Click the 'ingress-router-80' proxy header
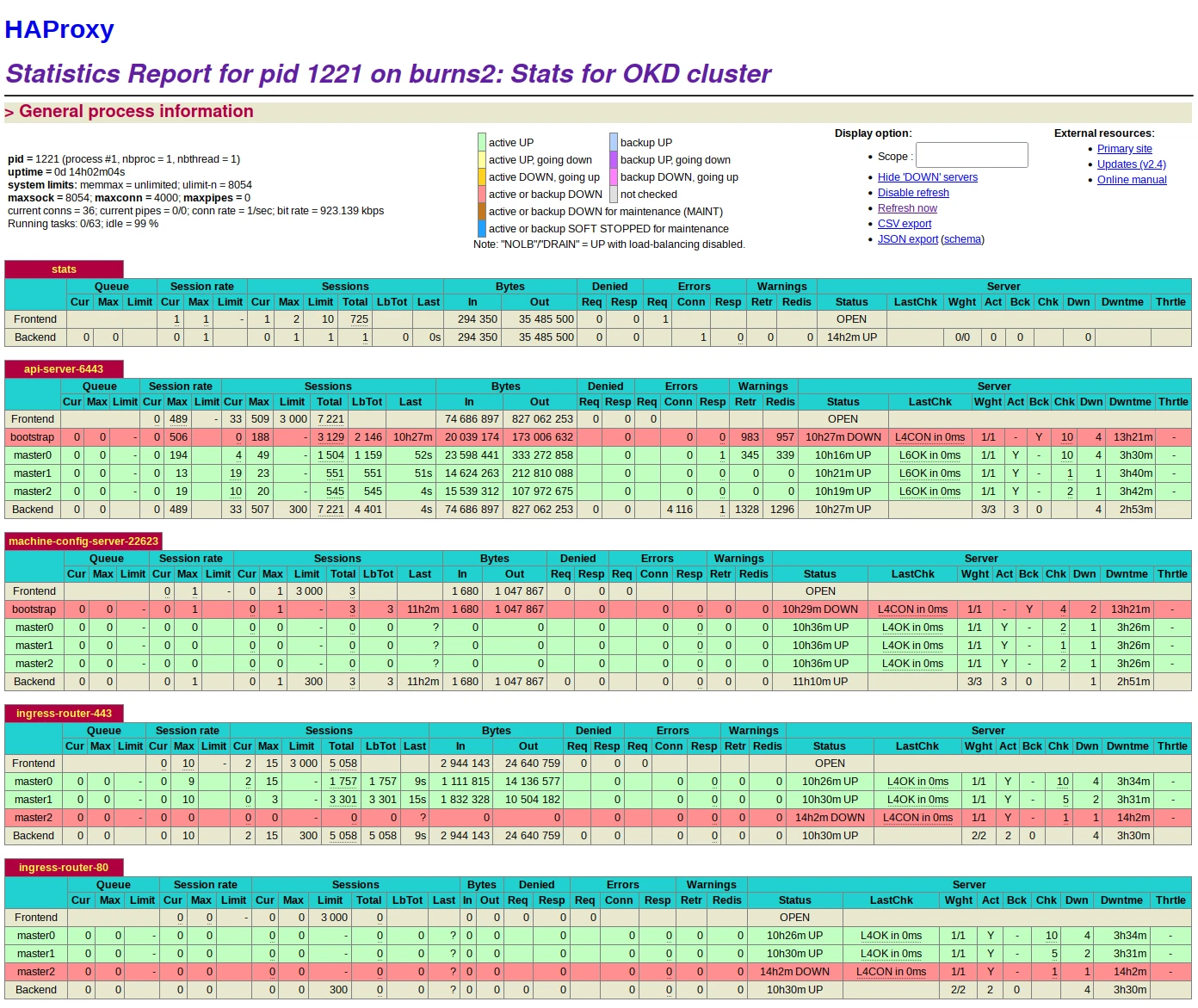 click(x=64, y=868)
